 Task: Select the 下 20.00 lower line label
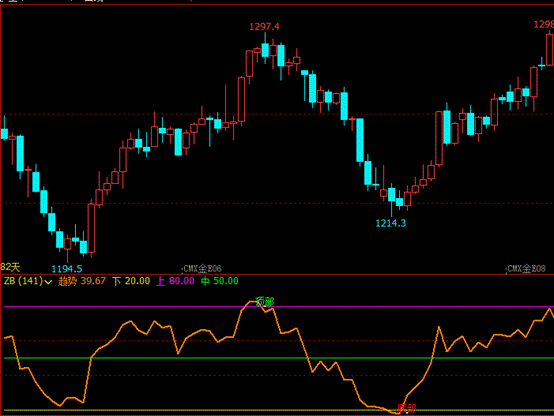131,281
